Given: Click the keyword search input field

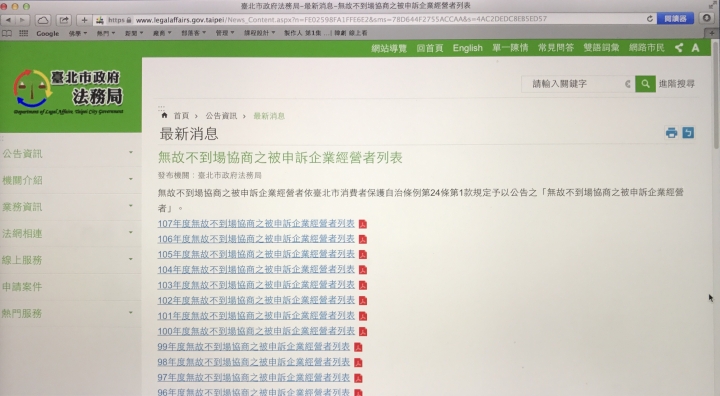Looking at the screenshot, I should pyautogui.click(x=578, y=84).
